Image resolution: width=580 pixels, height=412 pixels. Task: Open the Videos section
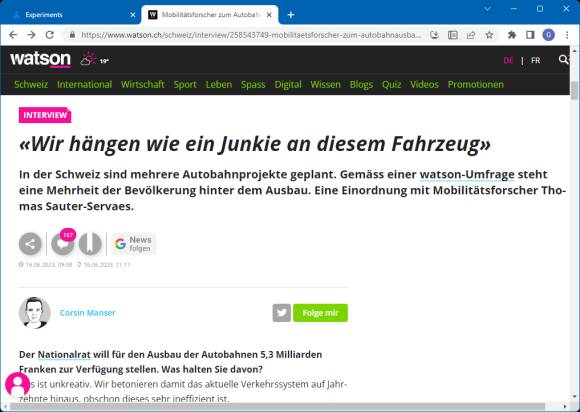click(x=424, y=84)
